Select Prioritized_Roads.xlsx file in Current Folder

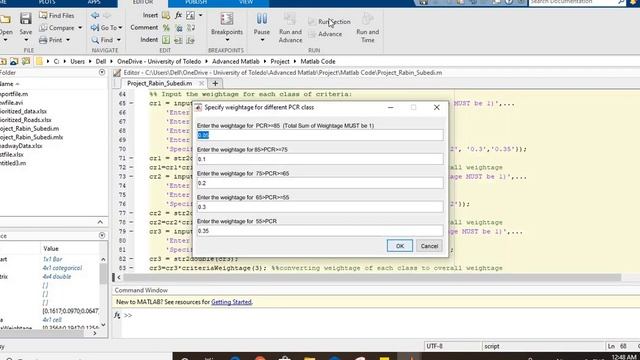(25, 120)
